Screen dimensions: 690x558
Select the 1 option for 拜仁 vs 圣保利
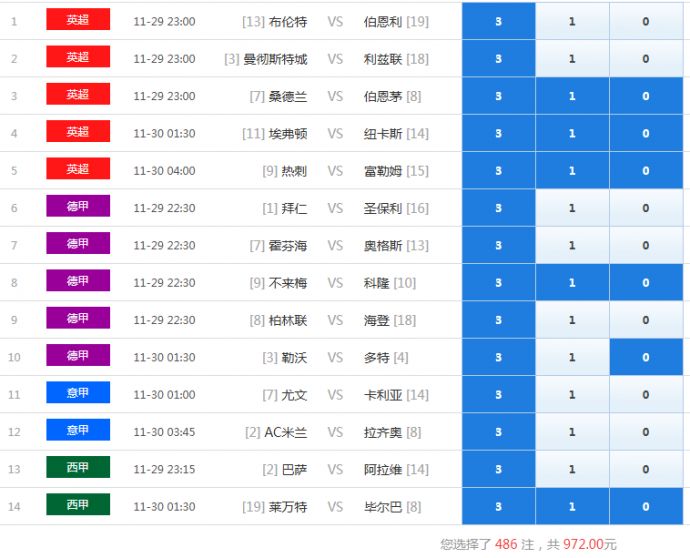pos(572,209)
